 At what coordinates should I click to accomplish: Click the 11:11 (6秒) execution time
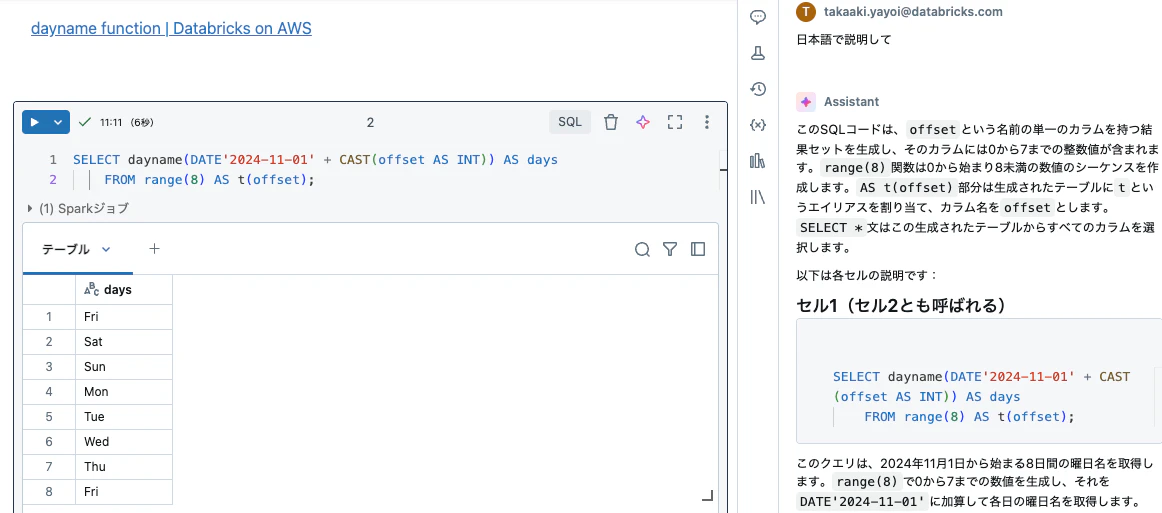(x=127, y=122)
